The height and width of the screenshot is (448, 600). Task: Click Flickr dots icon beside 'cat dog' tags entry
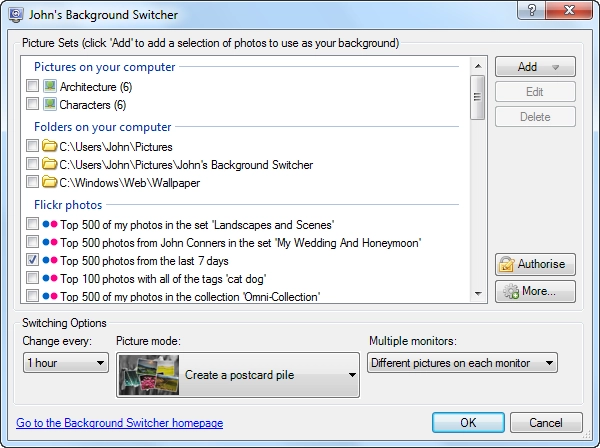point(50,278)
